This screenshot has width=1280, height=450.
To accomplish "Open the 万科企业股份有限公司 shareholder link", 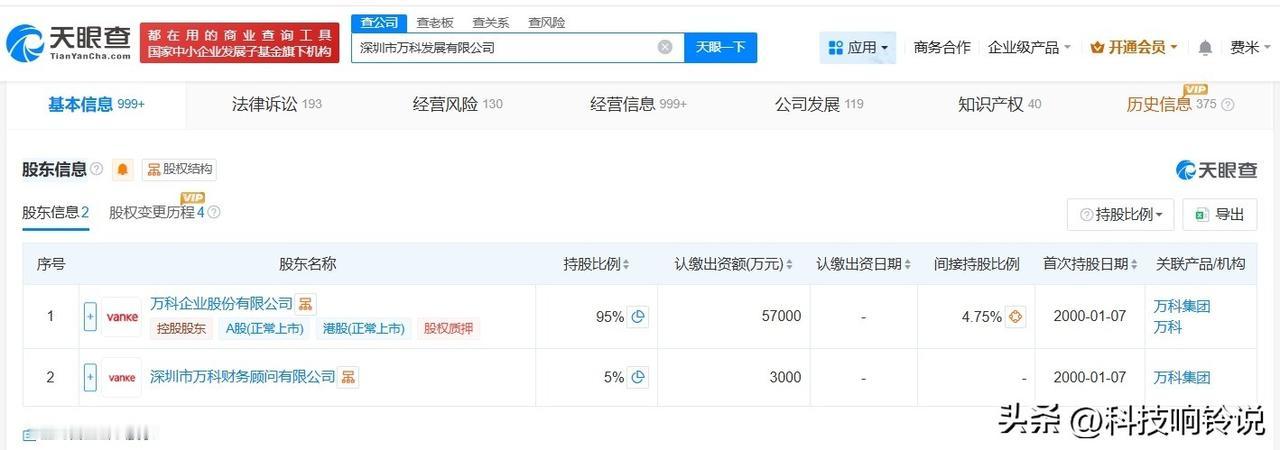I will pyautogui.click(x=221, y=303).
